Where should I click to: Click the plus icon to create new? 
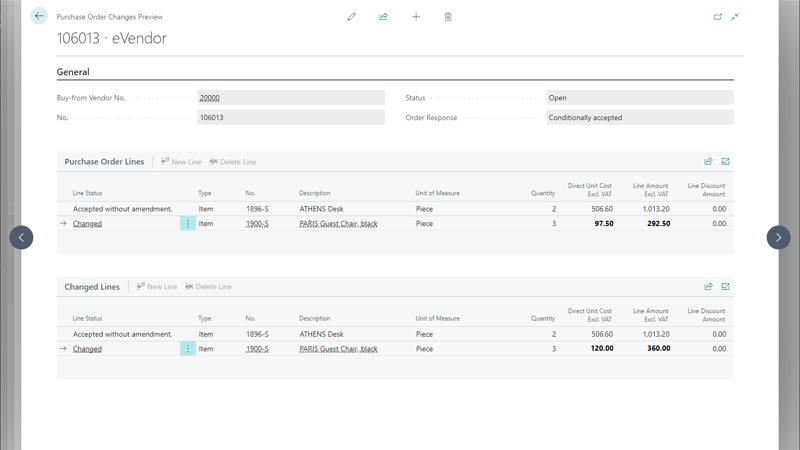[x=416, y=17]
